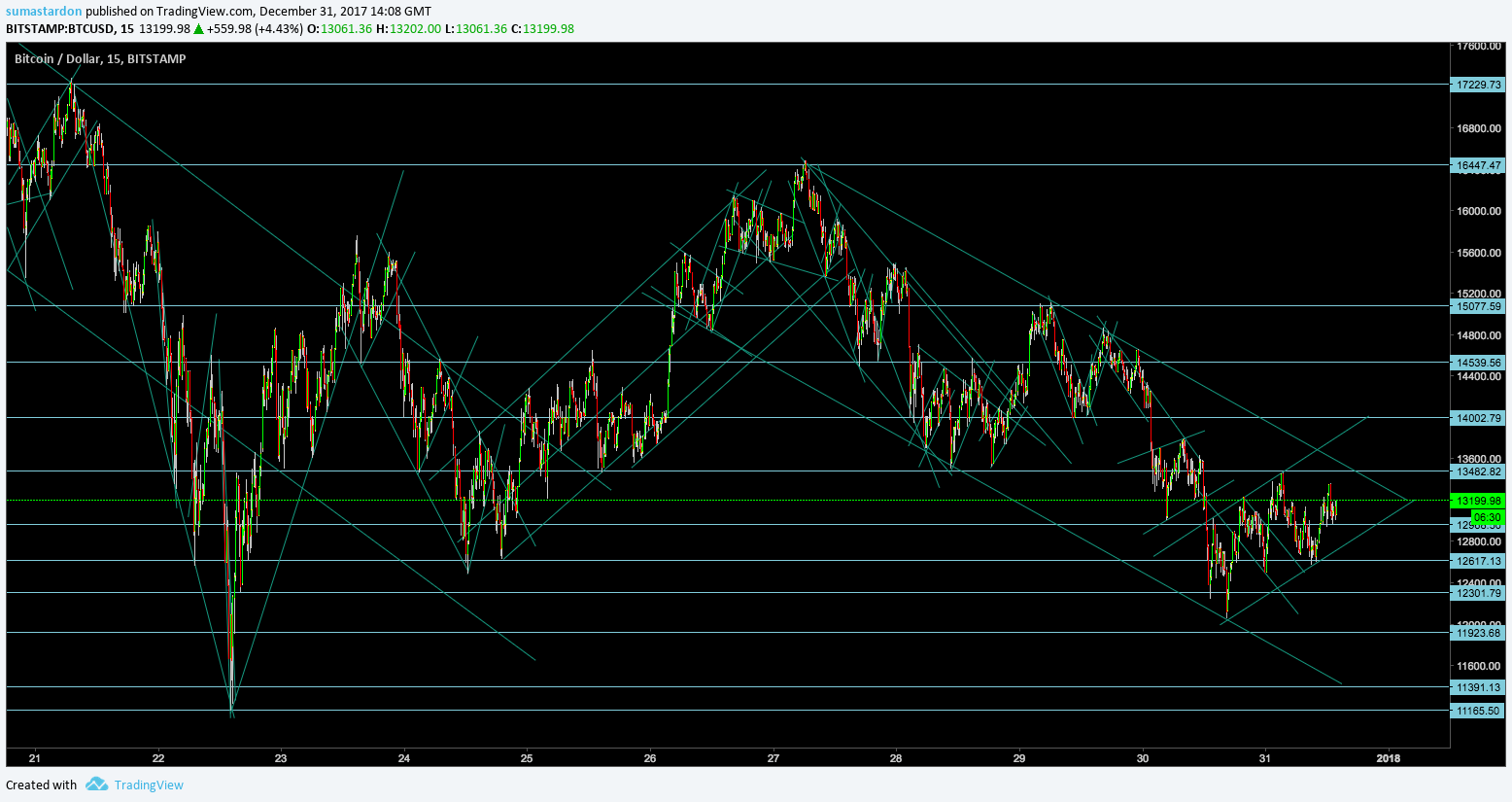Click the date label 25 on time axis
1512x802 pixels.
tap(527, 758)
